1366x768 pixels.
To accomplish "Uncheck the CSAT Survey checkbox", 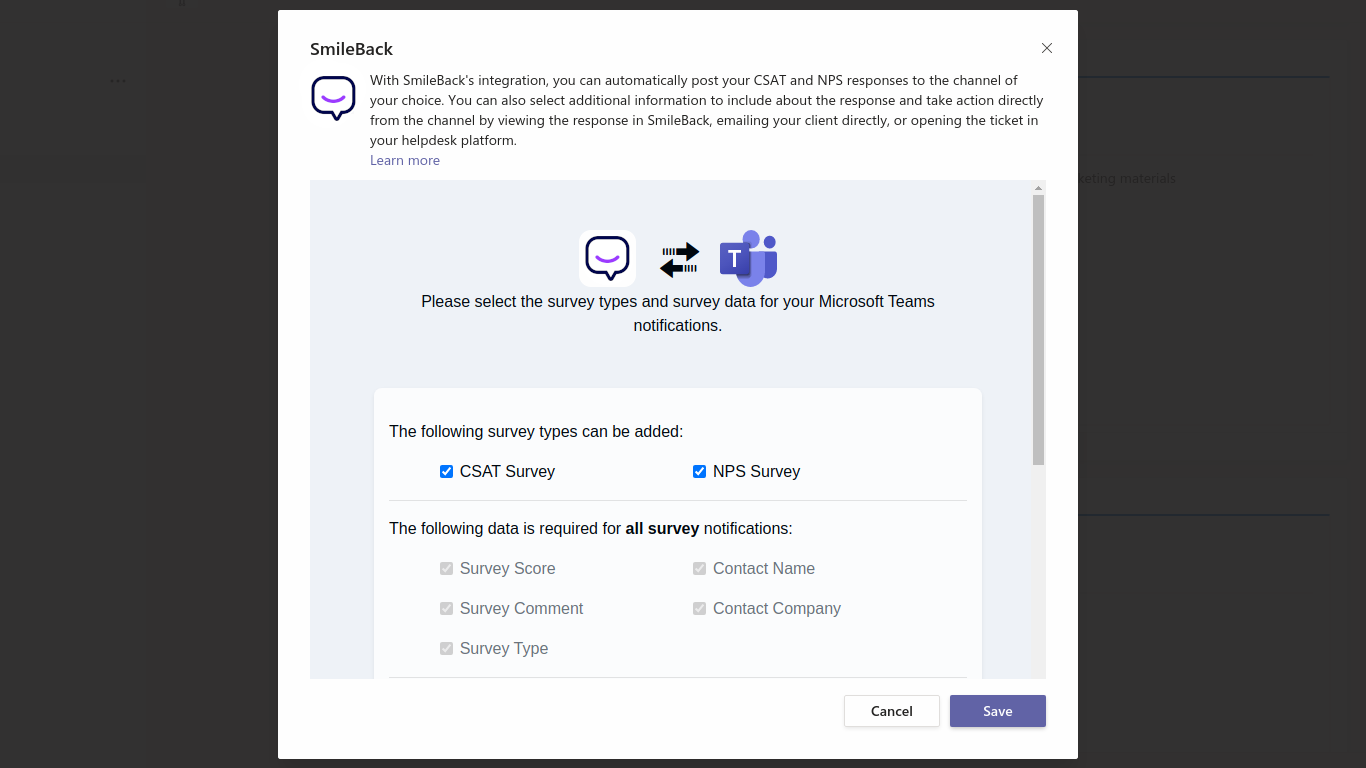I will tap(447, 472).
